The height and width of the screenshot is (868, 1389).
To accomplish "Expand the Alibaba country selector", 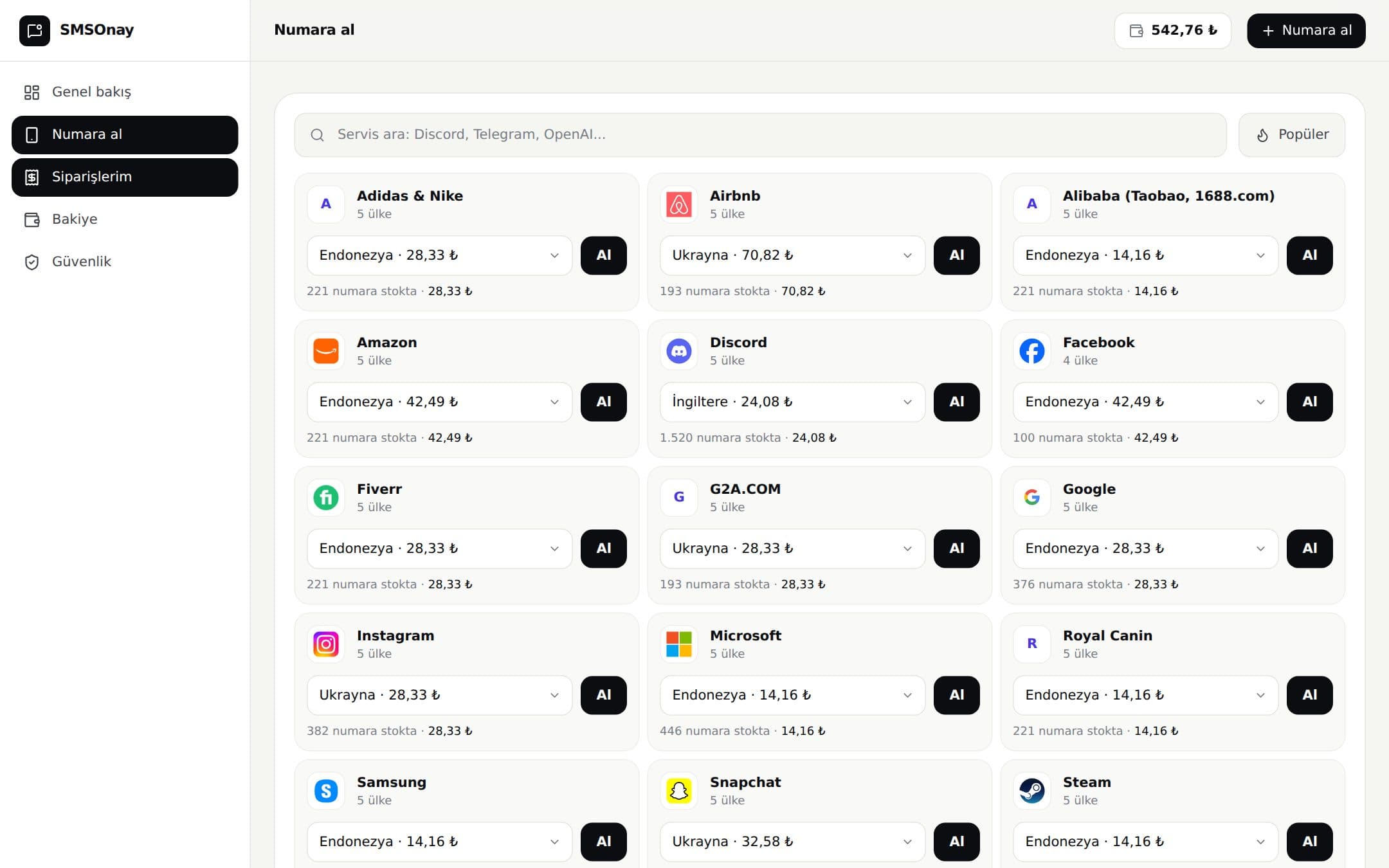I will tap(1146, 255).
